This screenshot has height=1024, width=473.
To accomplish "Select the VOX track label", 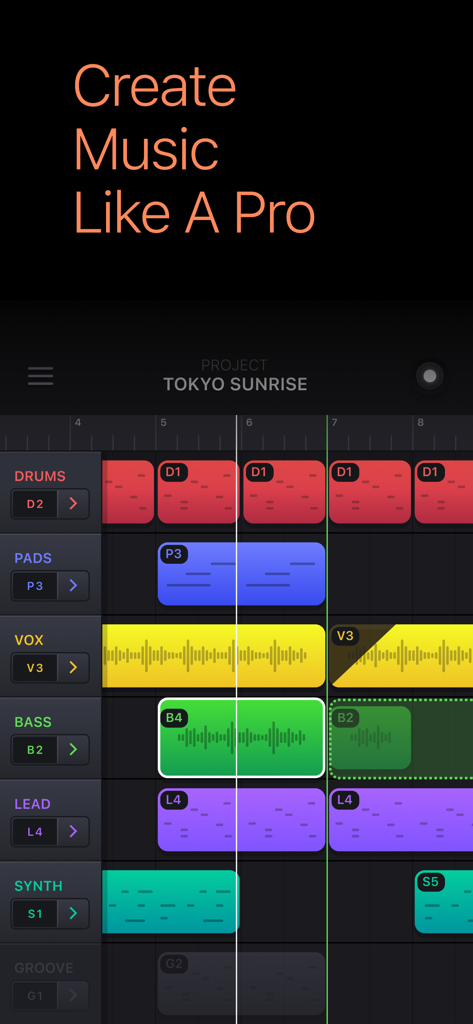I will [x=29, y=640].
